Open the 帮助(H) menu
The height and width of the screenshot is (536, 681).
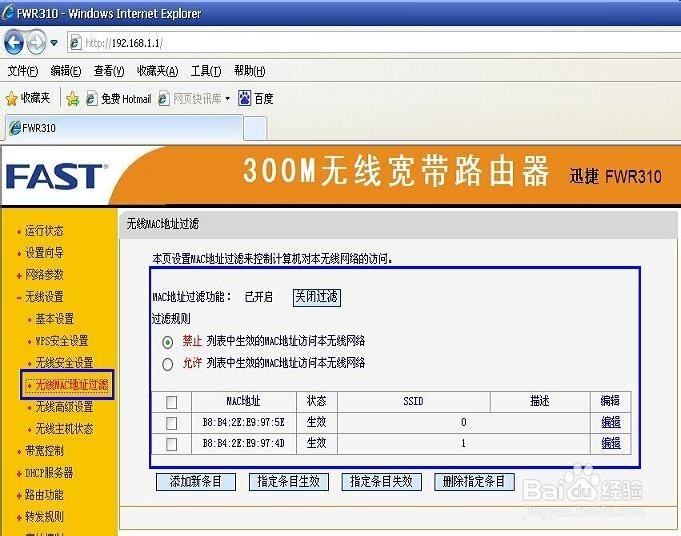(249, 71)
